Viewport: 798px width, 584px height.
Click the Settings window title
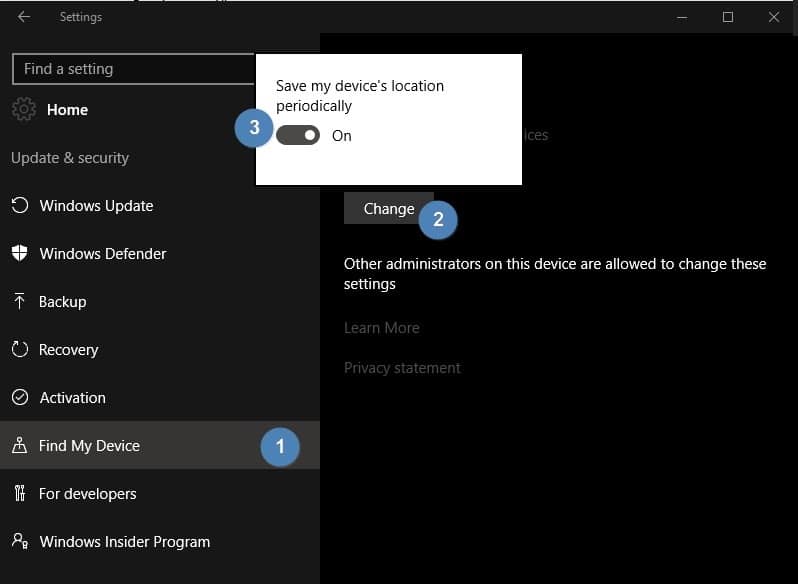(81, 17)
